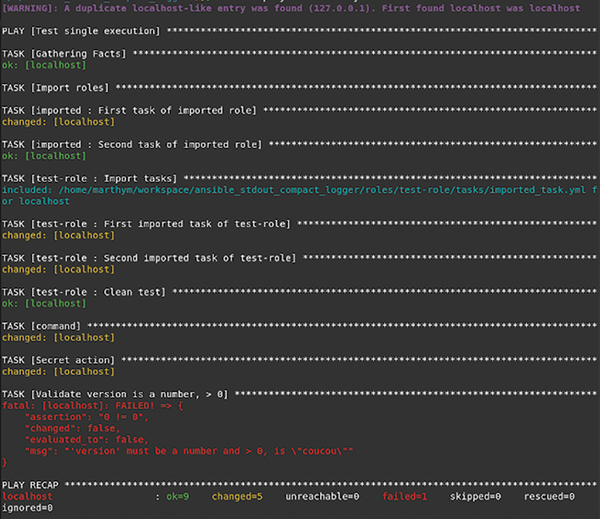
Task: Click the WARNING duplicate localhost message
Action: tap(290, 8)
